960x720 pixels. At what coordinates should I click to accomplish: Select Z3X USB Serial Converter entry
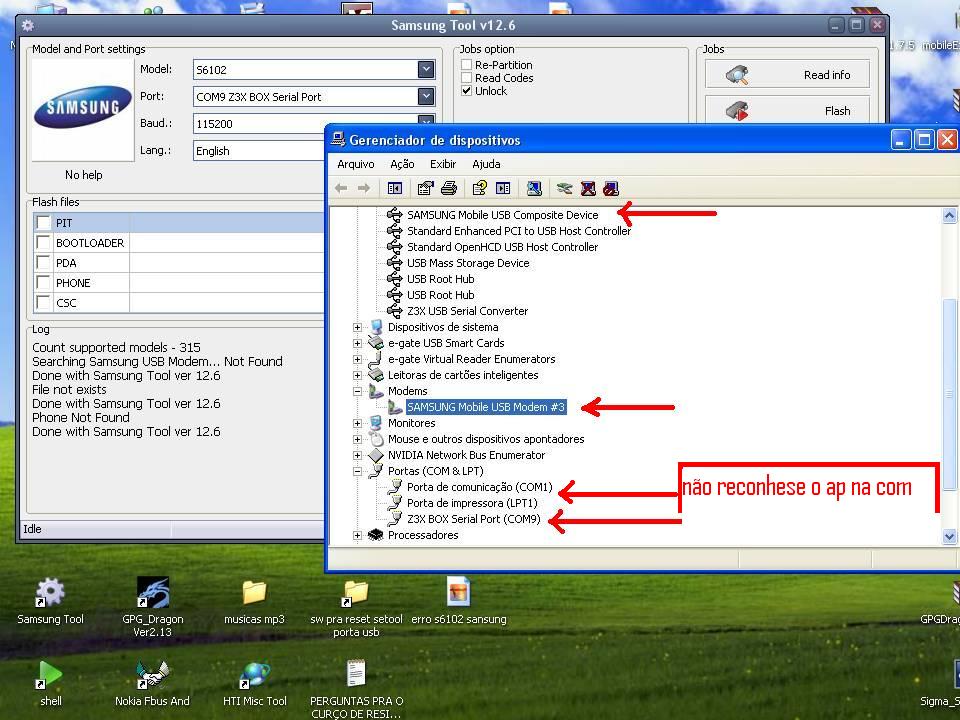(x=467, y=311)
